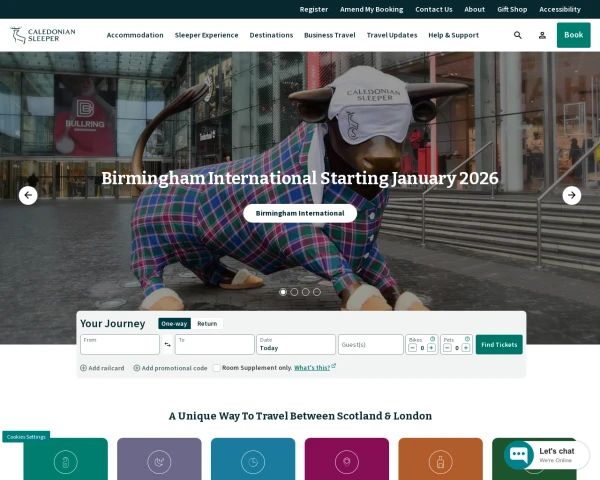Open the orange bottle feature card
Screen dimensions: 600x480
pyautogui.click(x=440, y=459)
